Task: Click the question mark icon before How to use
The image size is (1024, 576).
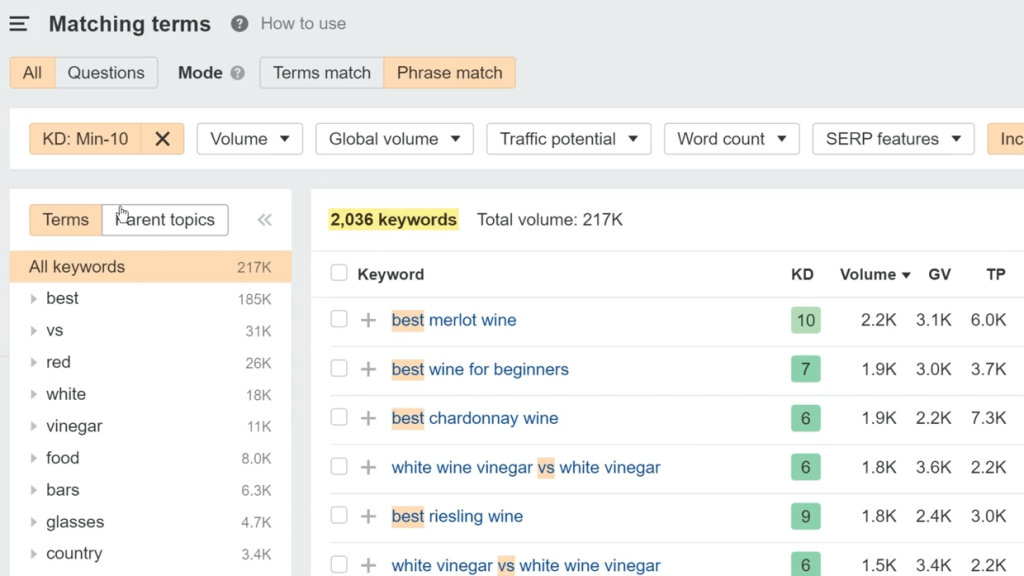Action: [x=239, y=24]
